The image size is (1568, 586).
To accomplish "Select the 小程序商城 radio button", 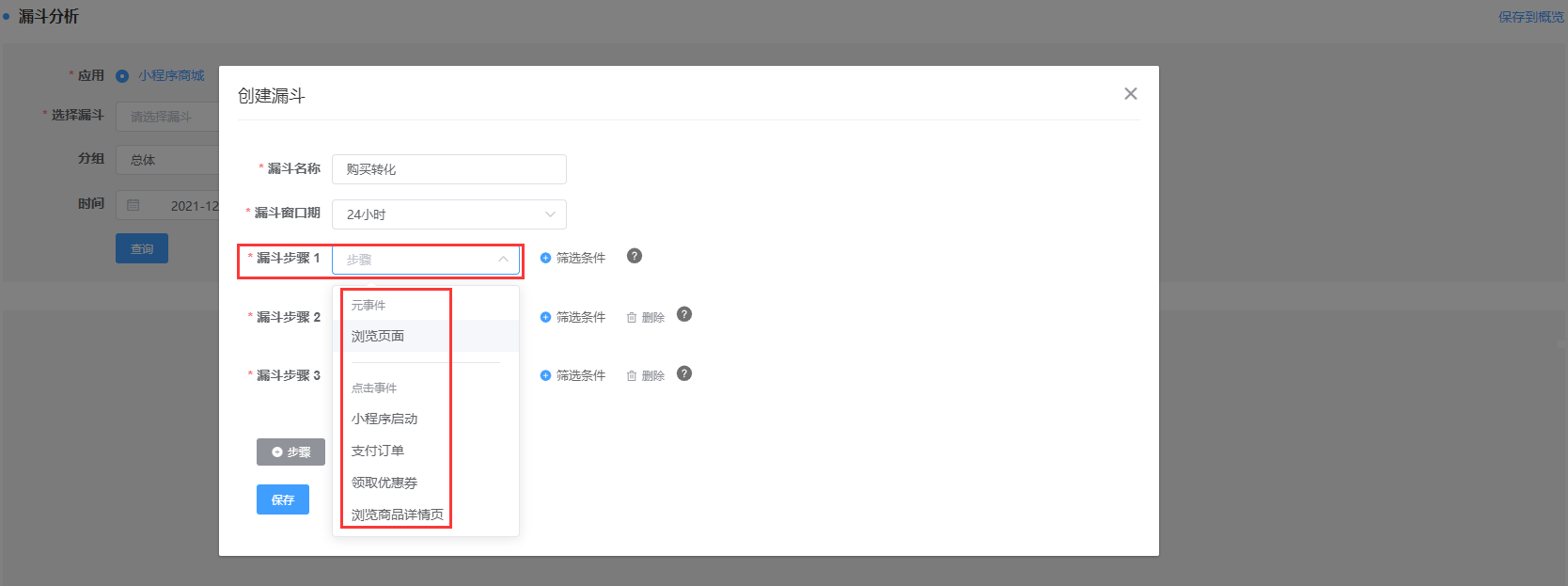I will click(122, 76).
